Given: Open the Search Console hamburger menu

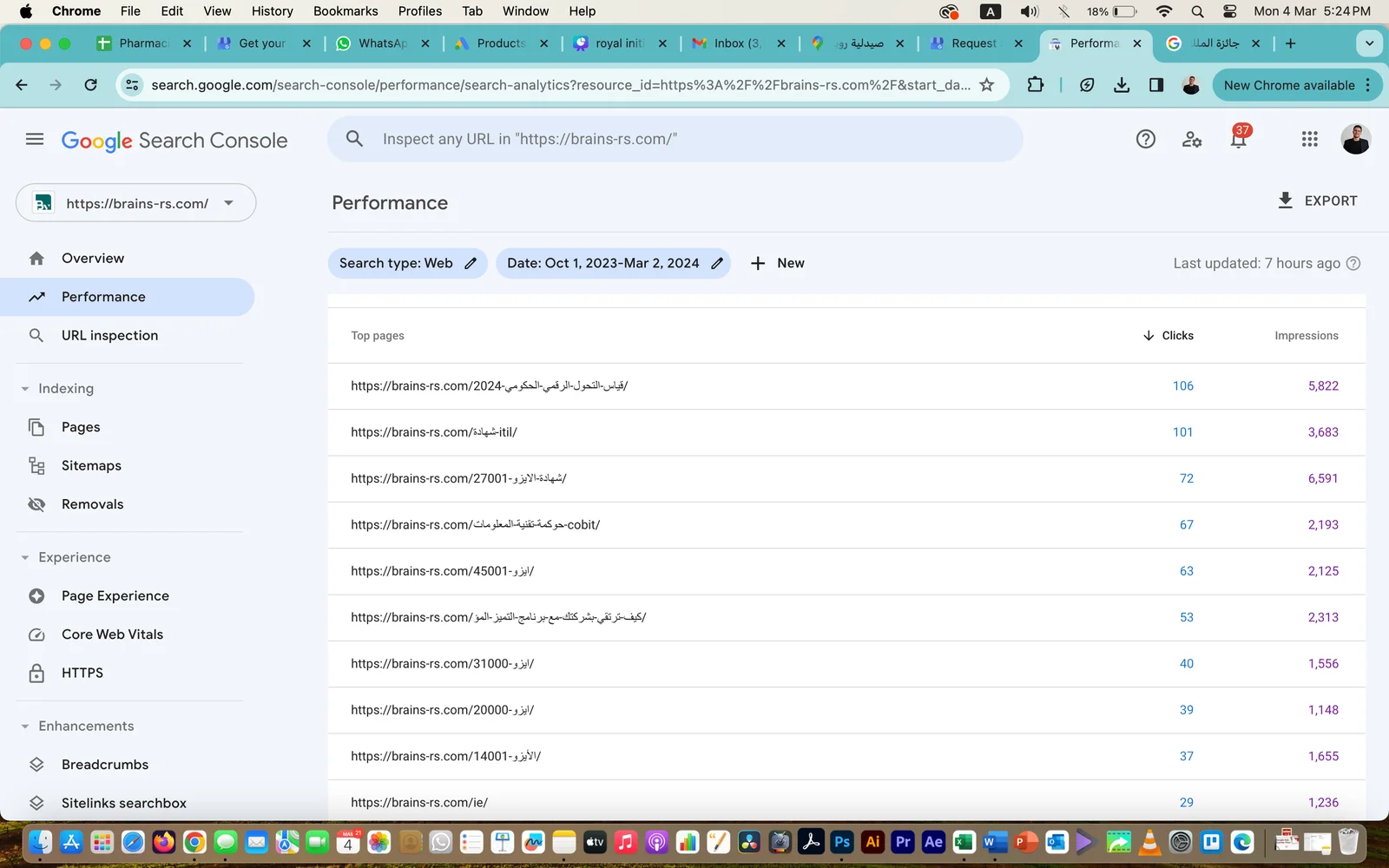Looking at the screenshot, I should [35, 140].
